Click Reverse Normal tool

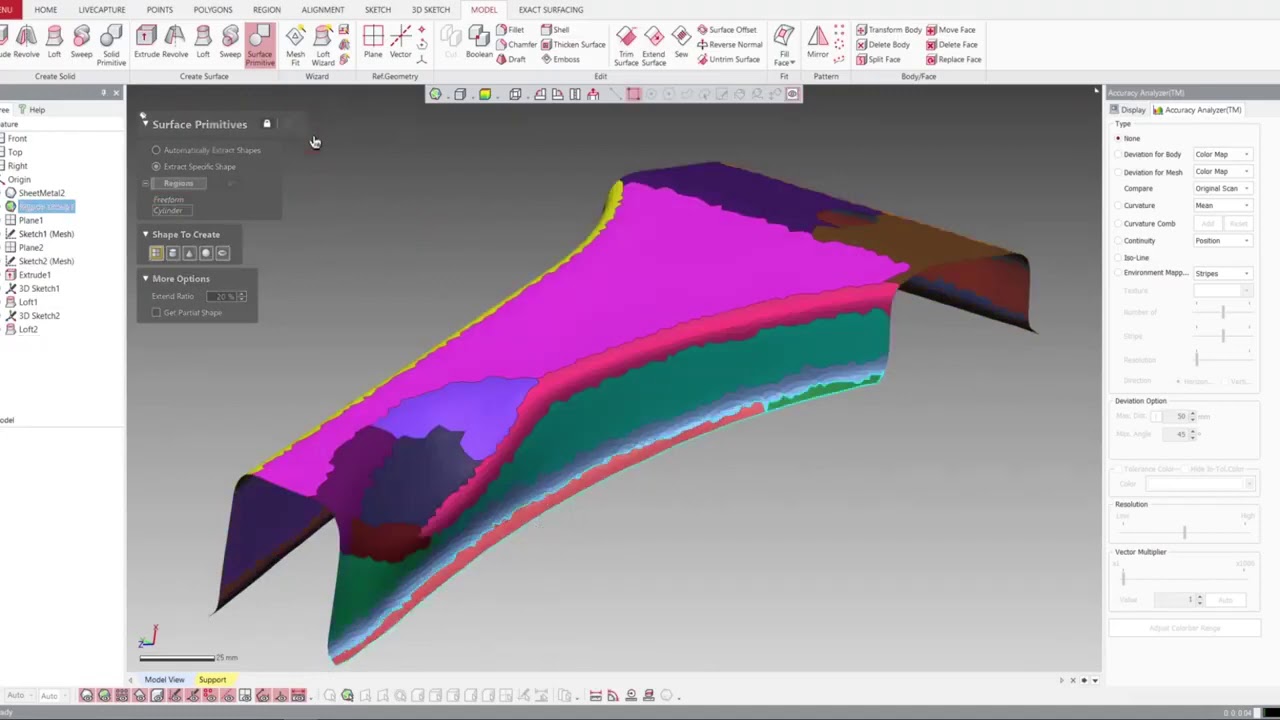(729, 44)
